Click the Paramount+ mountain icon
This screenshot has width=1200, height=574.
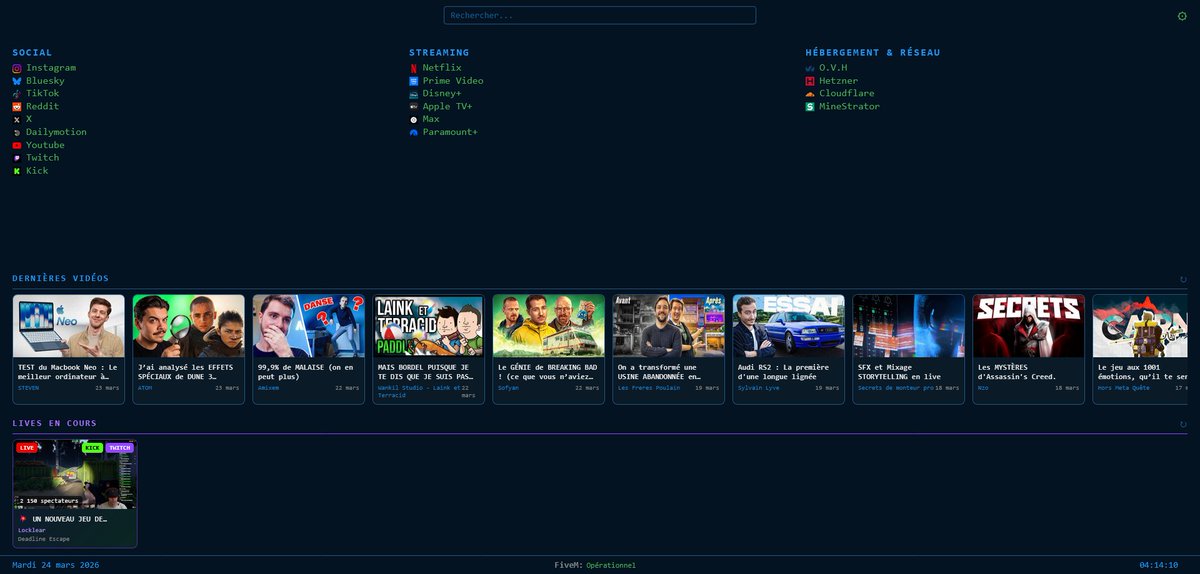(414, 132)
